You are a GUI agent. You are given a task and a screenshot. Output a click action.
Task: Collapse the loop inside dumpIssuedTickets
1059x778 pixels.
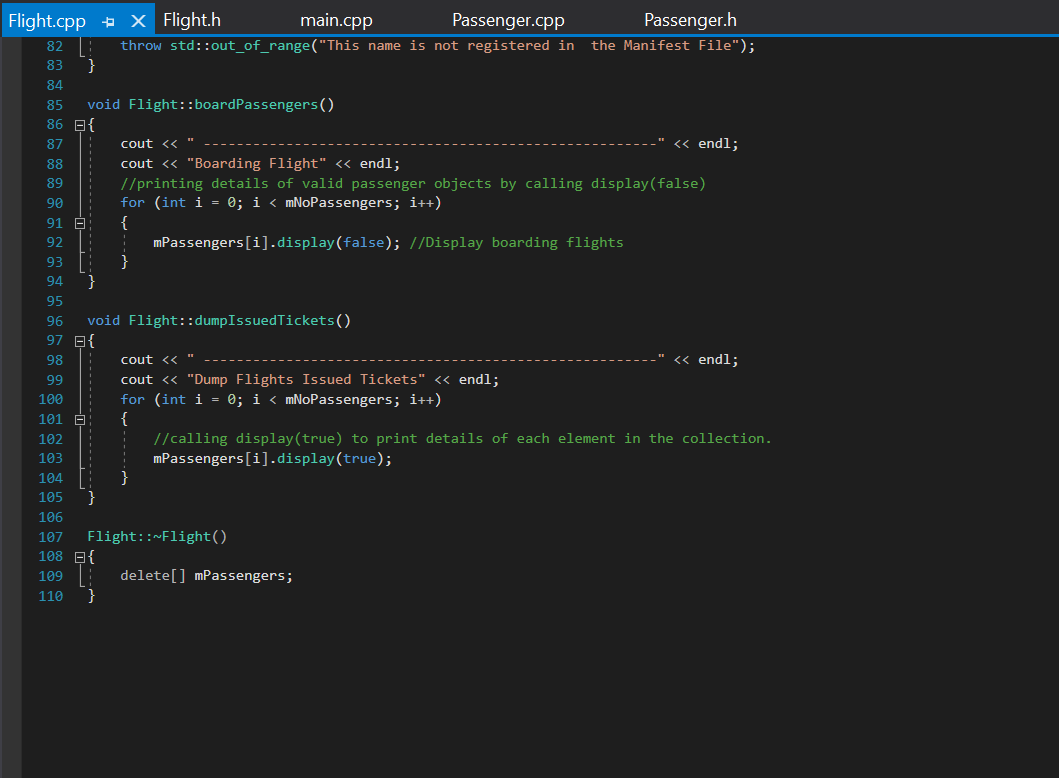(79, 418)
